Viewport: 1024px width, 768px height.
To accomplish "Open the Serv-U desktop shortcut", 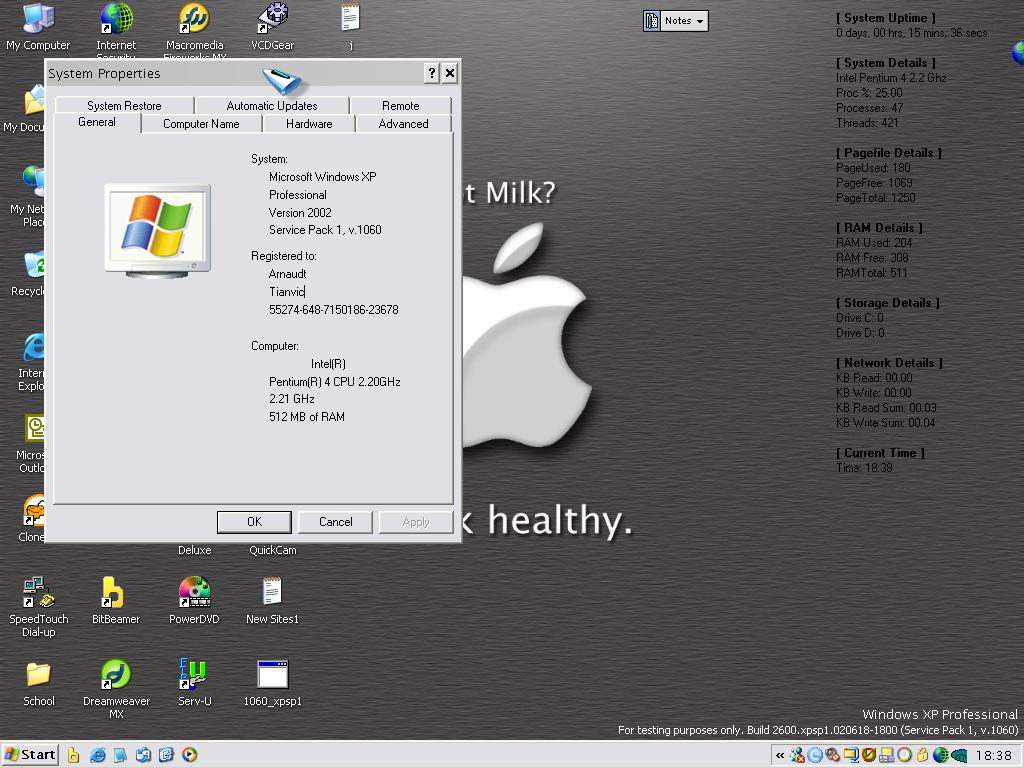I will (194, 675).
